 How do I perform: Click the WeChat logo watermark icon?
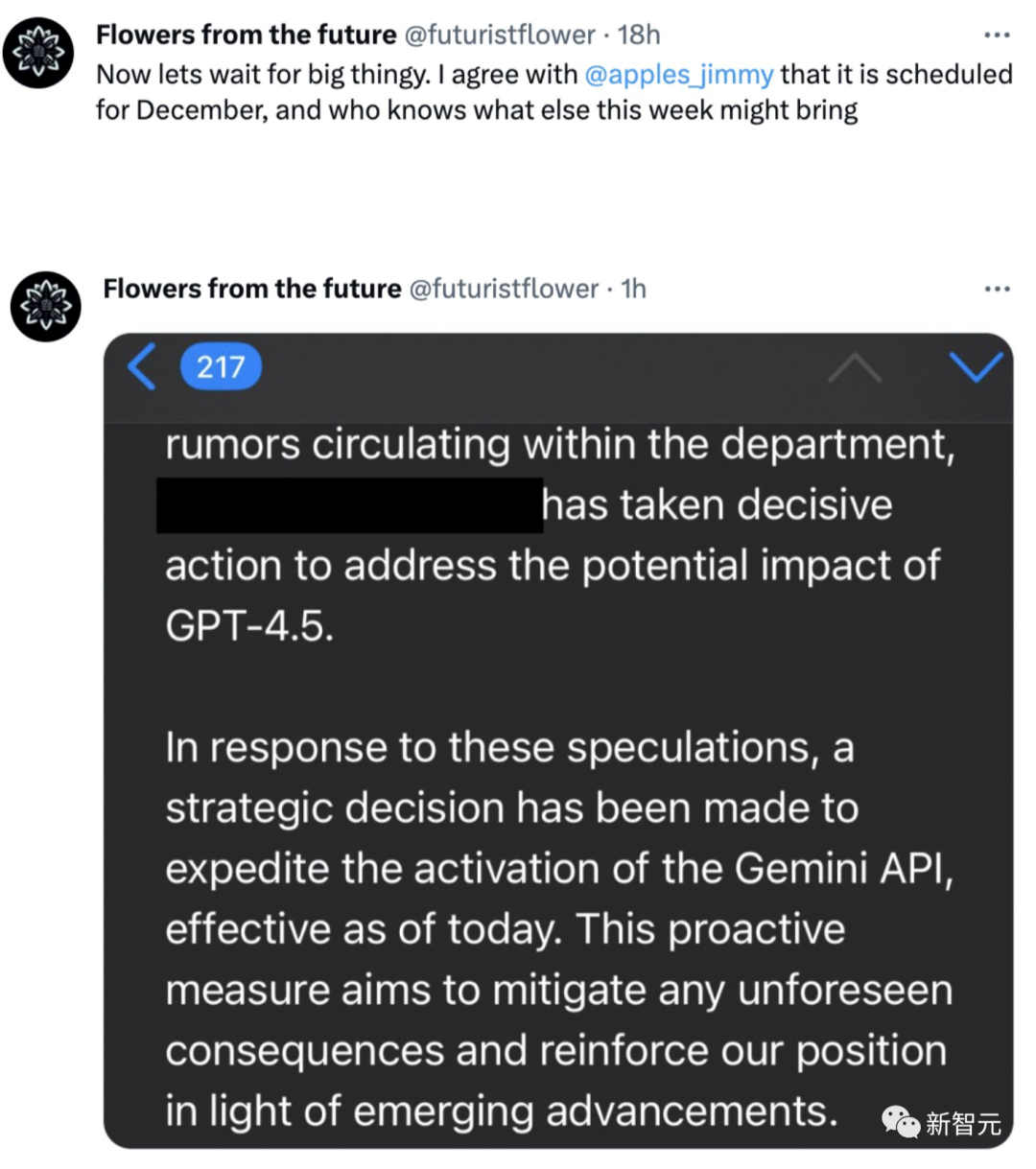coord(901,1122)
